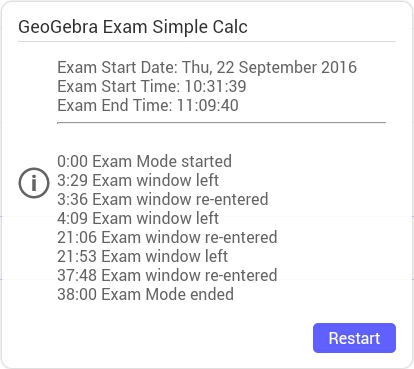Select the 21:06 Exam window re-entered entry
The image size is (414, 369).
coord(167,237)
